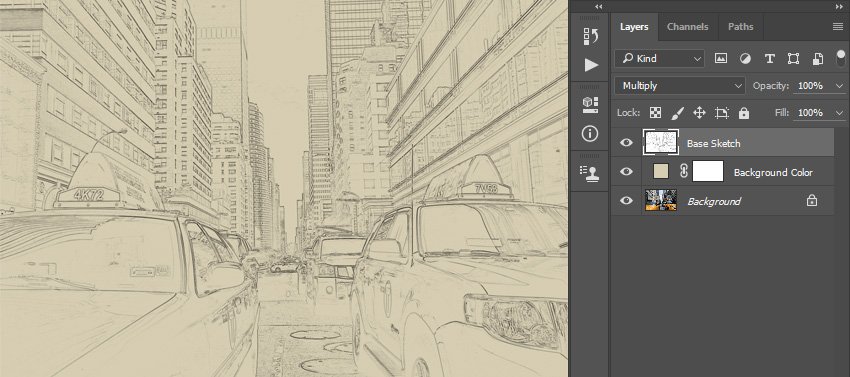850x377 pixels.
Task: Lock layer position move icon
Action: (x=699, y=113)
